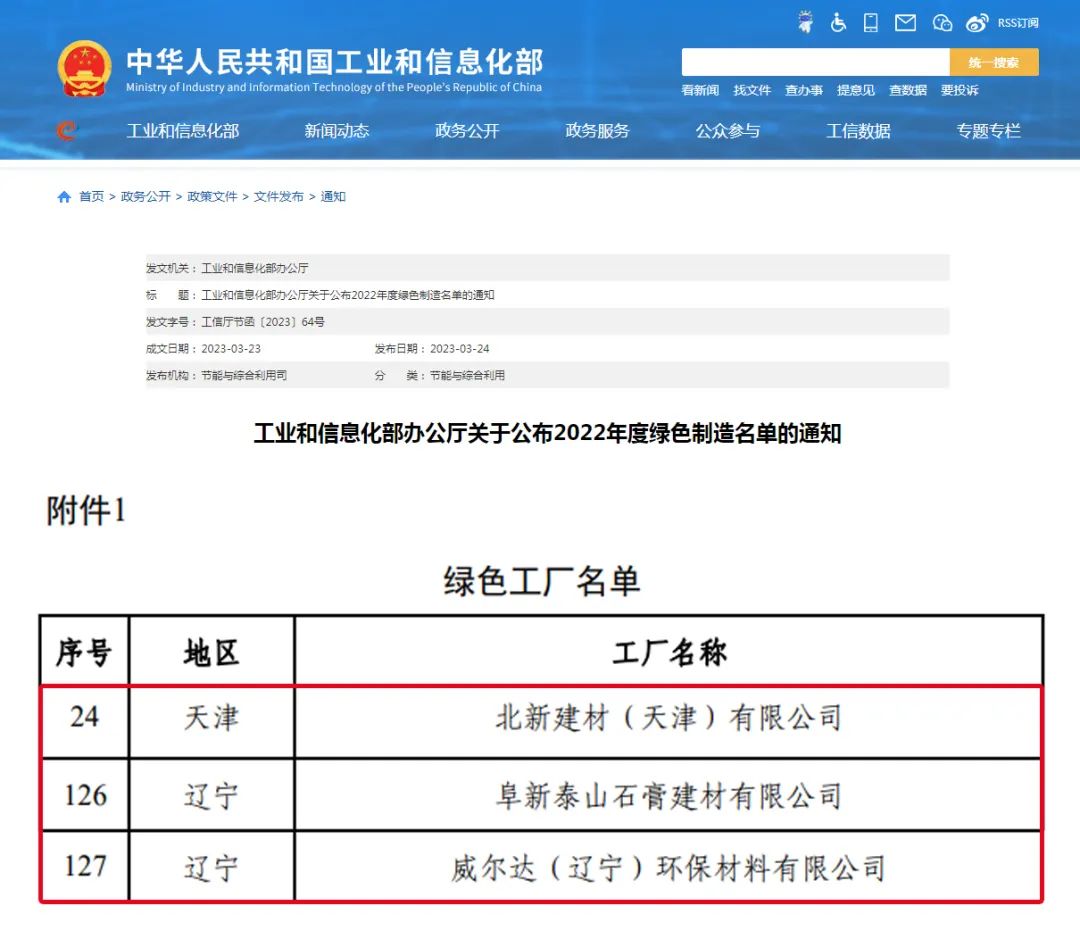The width and height of the screenshot is (1080, 939).
Task: Click the 附件1 heading
Action: (86, 511)
